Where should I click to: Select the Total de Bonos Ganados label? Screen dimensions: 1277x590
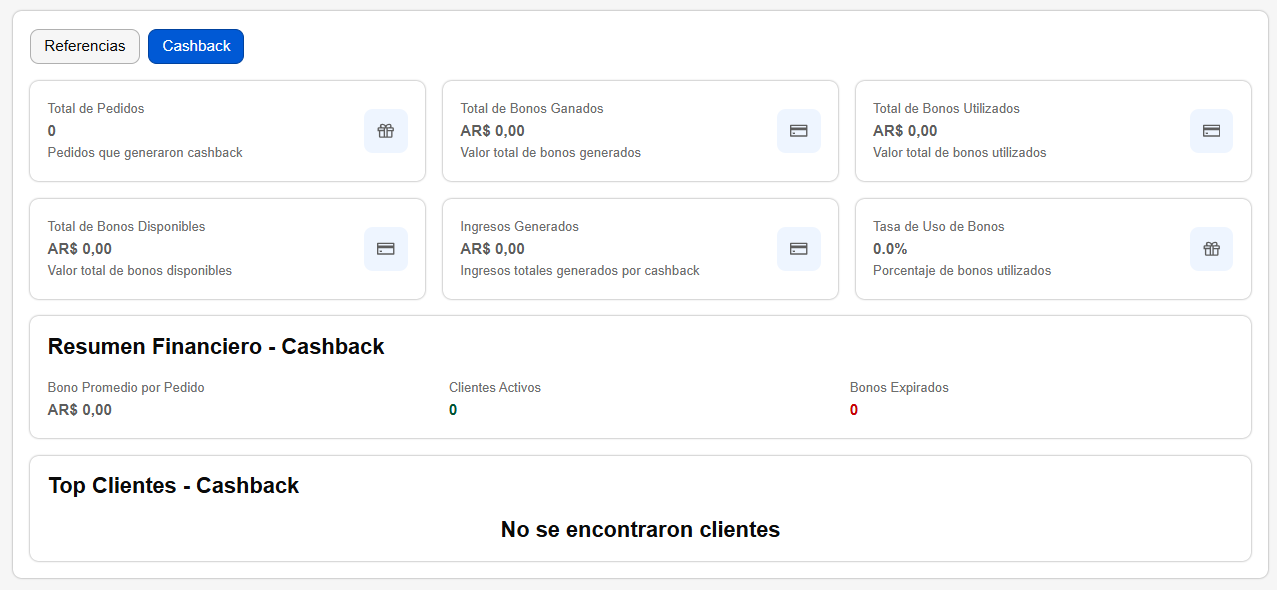point(532,108)
